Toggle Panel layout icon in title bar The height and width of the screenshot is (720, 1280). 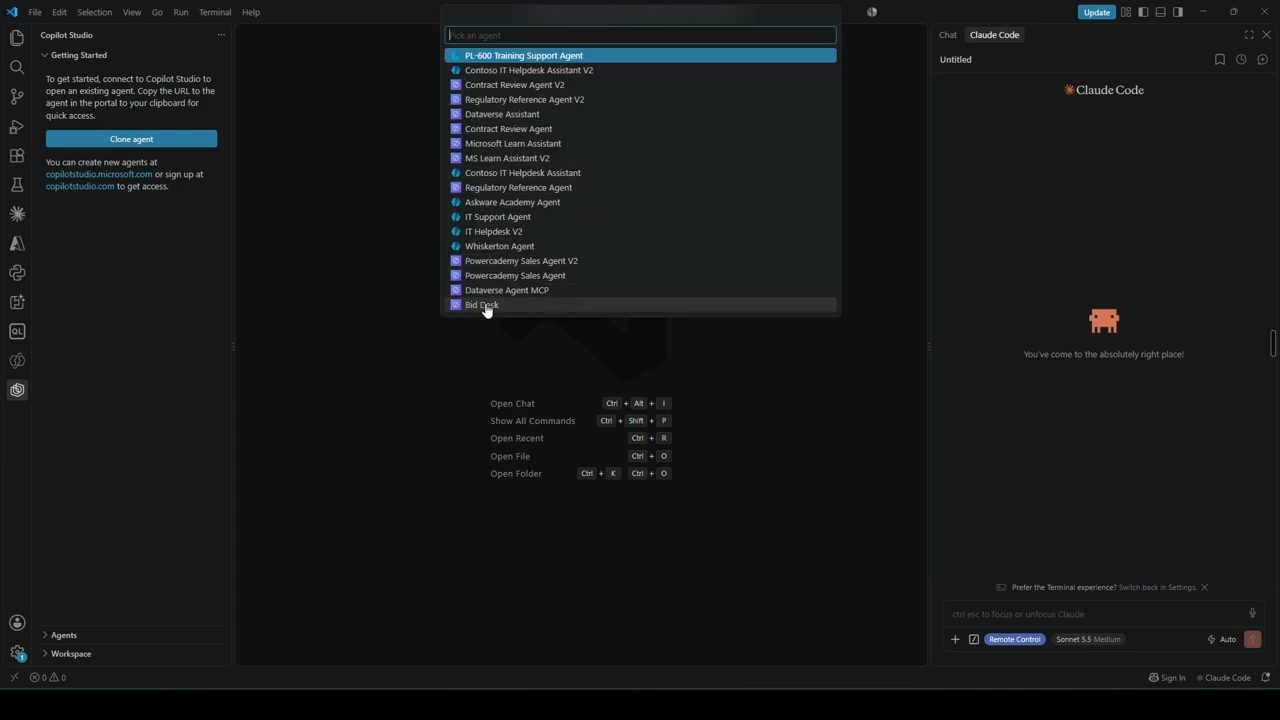[1160, 12]
